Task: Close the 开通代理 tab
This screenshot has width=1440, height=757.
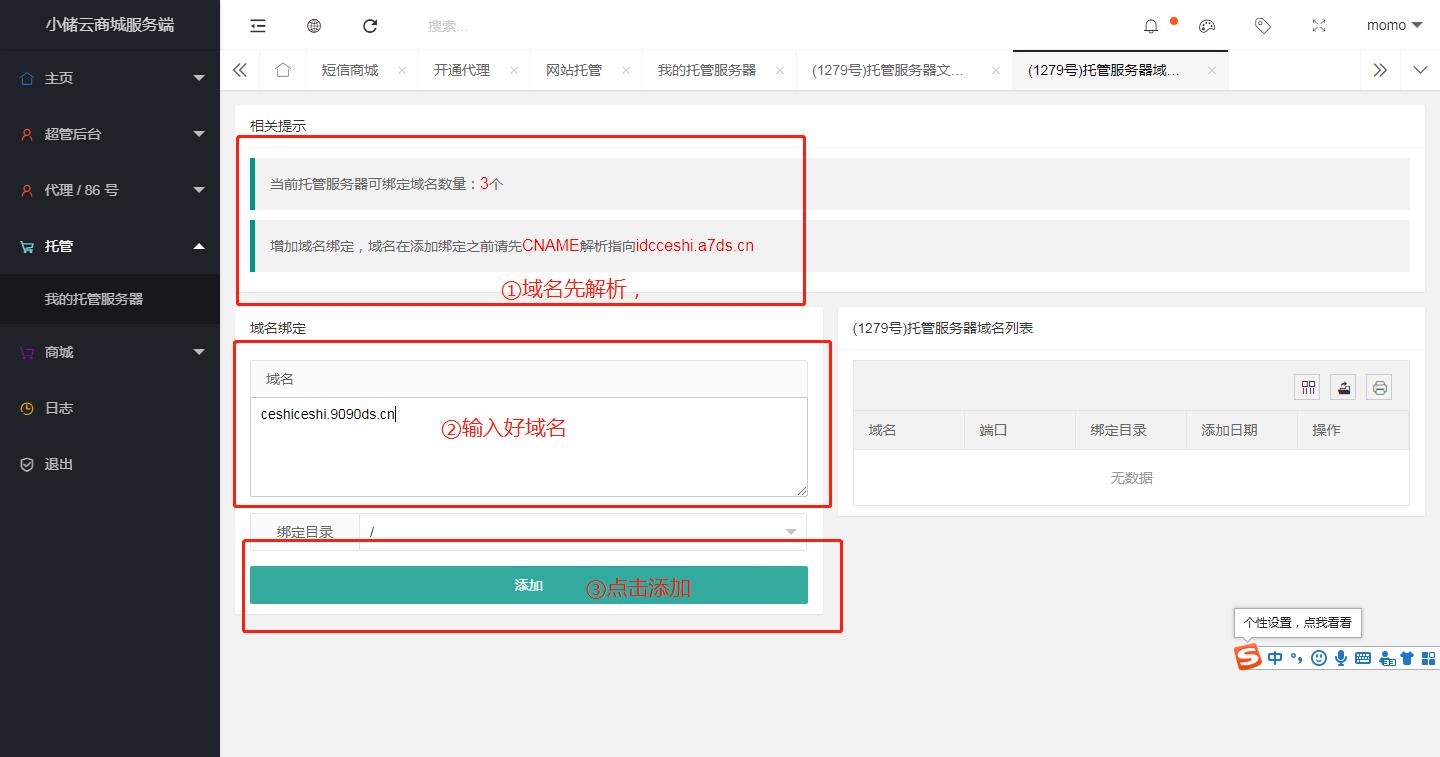Action: tap(514, 70)
